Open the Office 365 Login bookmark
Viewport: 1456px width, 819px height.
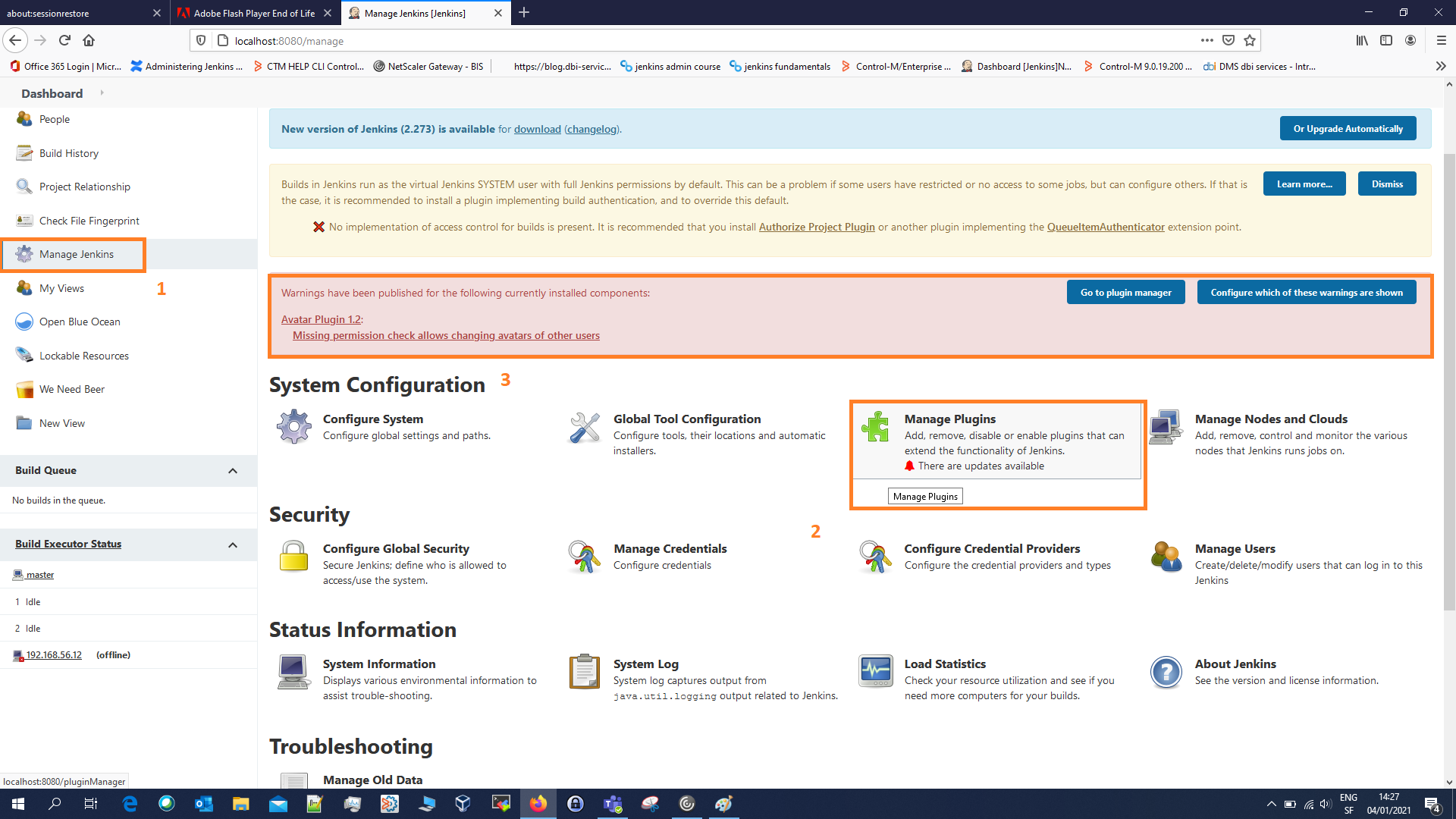coord(65,67)
